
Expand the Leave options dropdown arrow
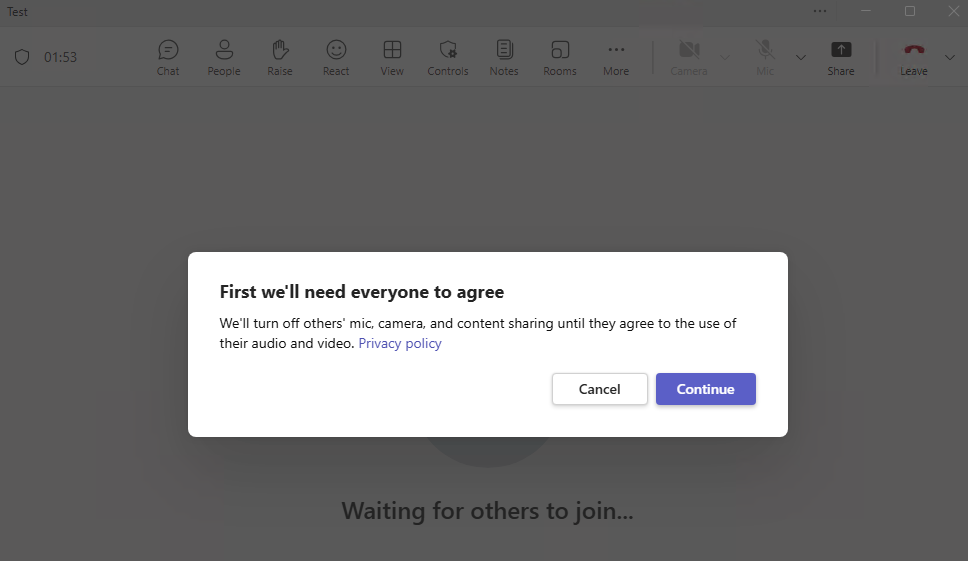[x=949, y=57]
